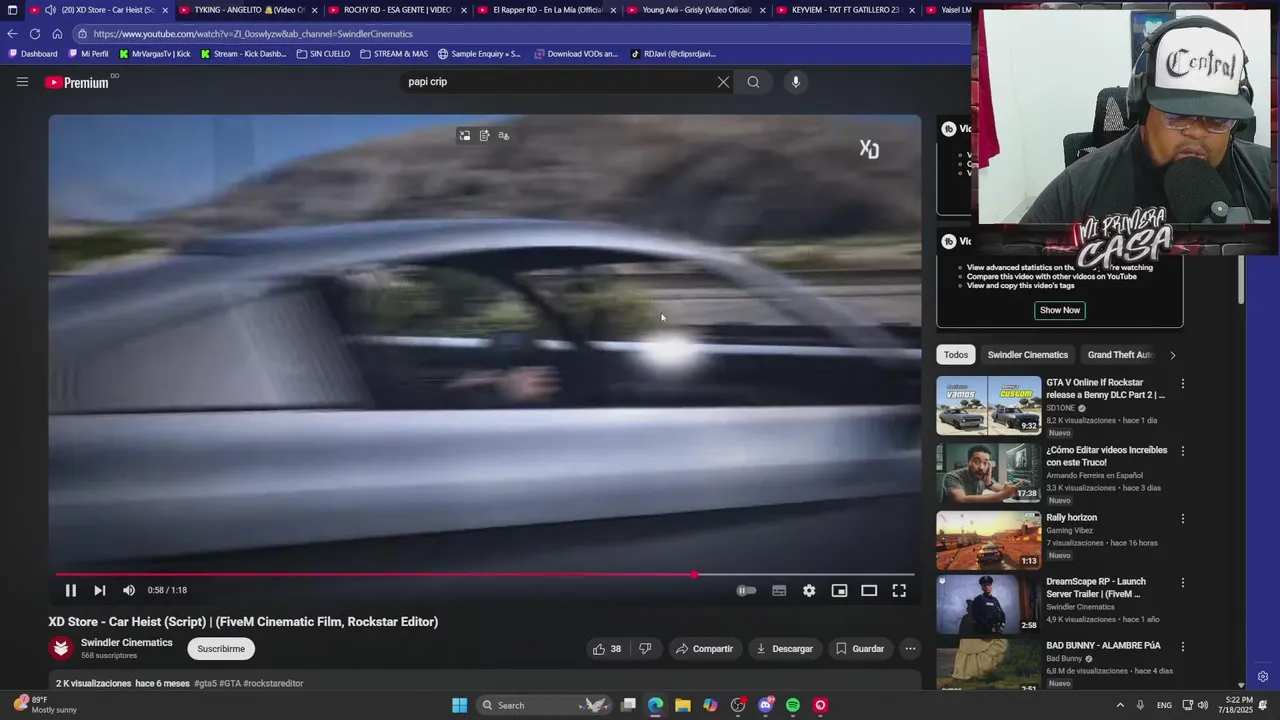Open the GTA V Online Benny DLC thumbnail
The height and width of the screenshot is (720, 1280).
[x=989, y=405]
